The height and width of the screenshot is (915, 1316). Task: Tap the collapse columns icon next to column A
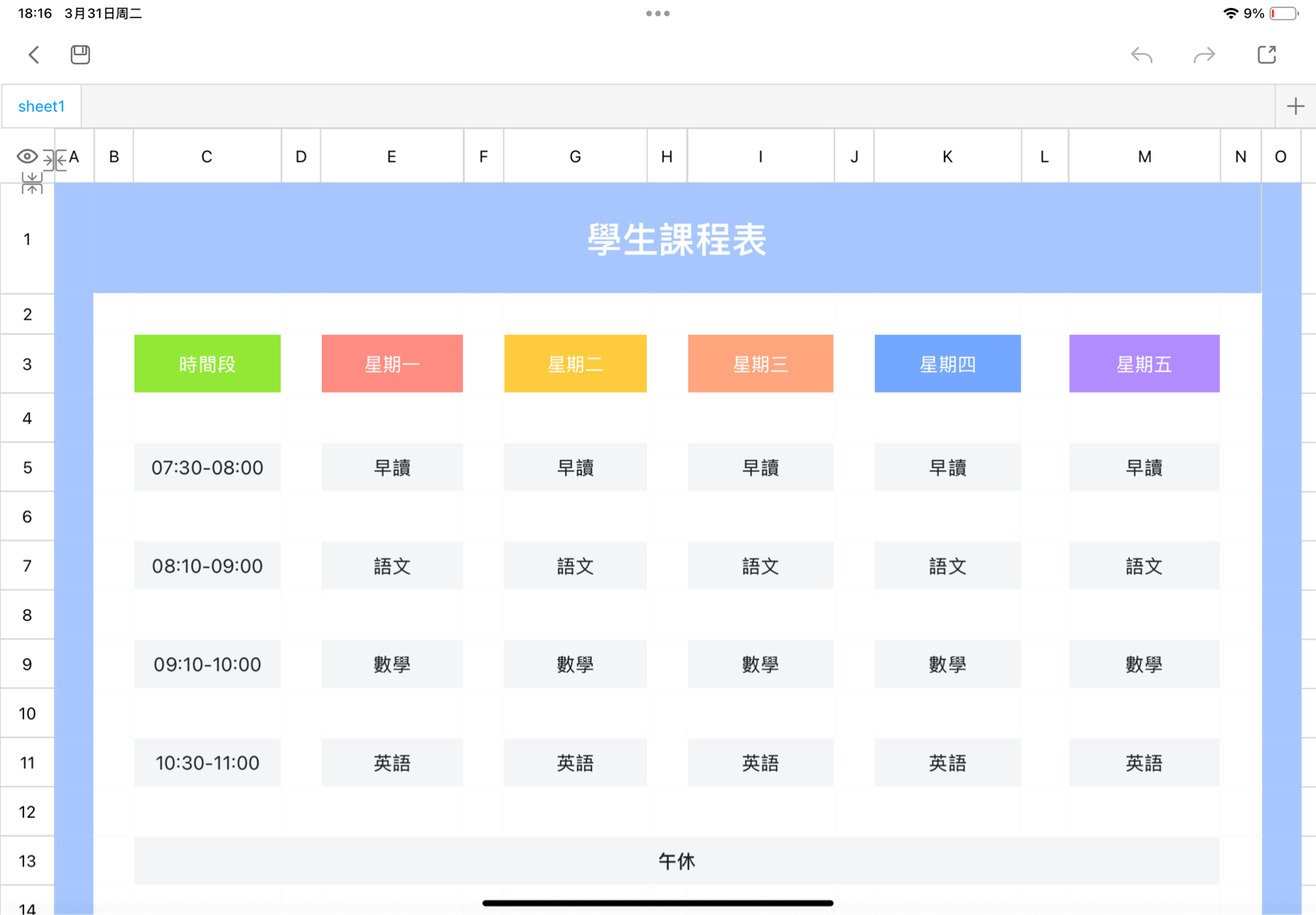[55, 160]
